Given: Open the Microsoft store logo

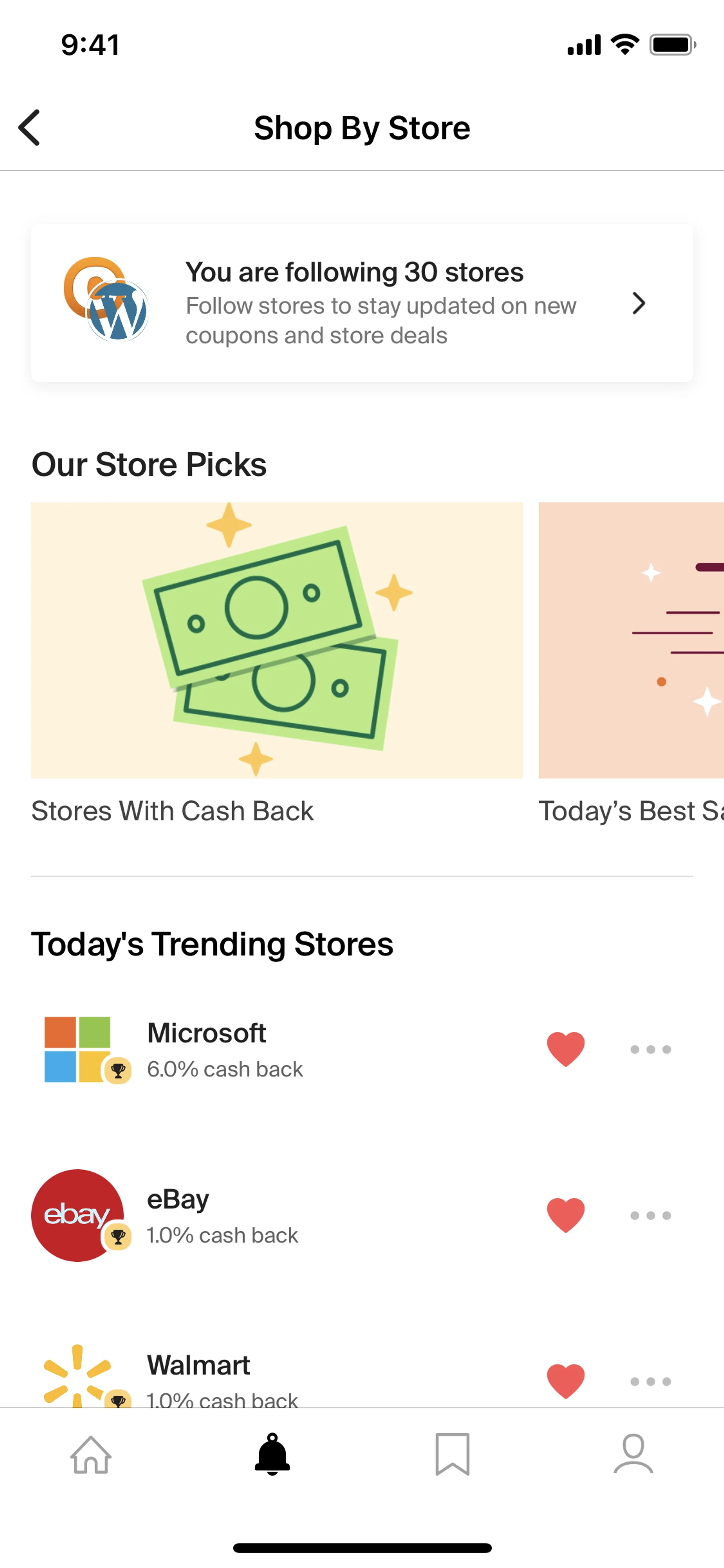Looking at the screenshot, I should pyautogui.click(x=78, y=1049).
